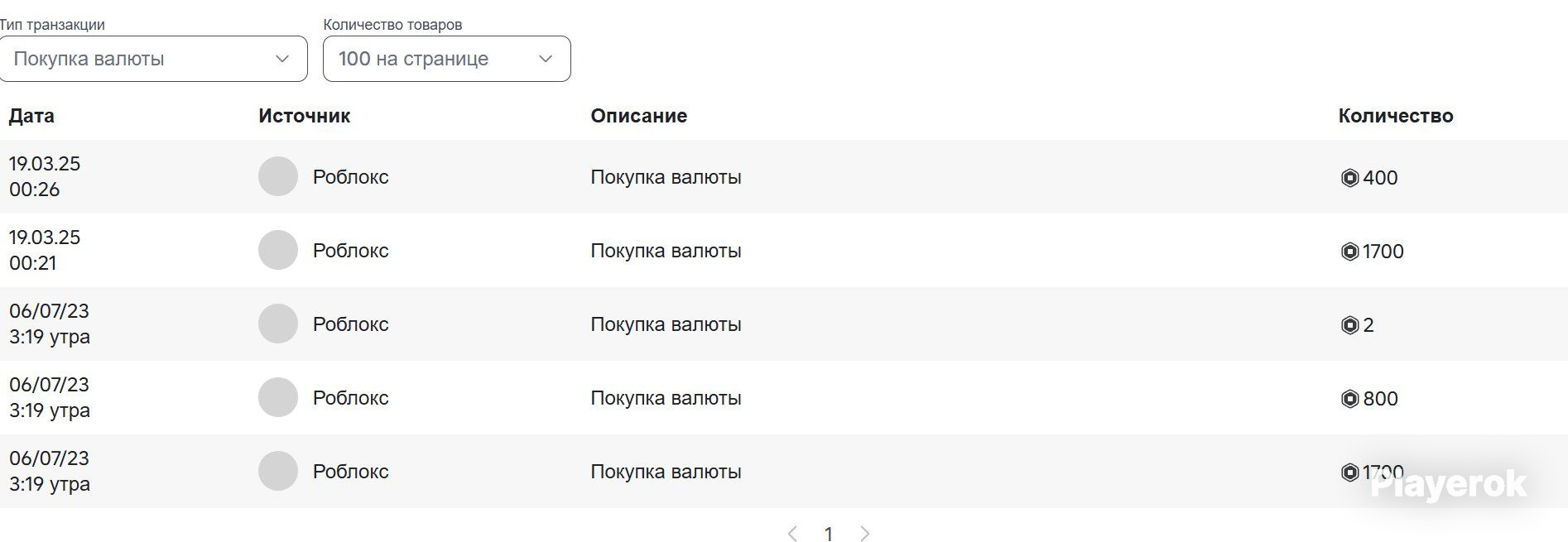1568x542 pixels.
Task: Go to the previous page arrow
Action: pyautogui.click(x=792, y=534)
